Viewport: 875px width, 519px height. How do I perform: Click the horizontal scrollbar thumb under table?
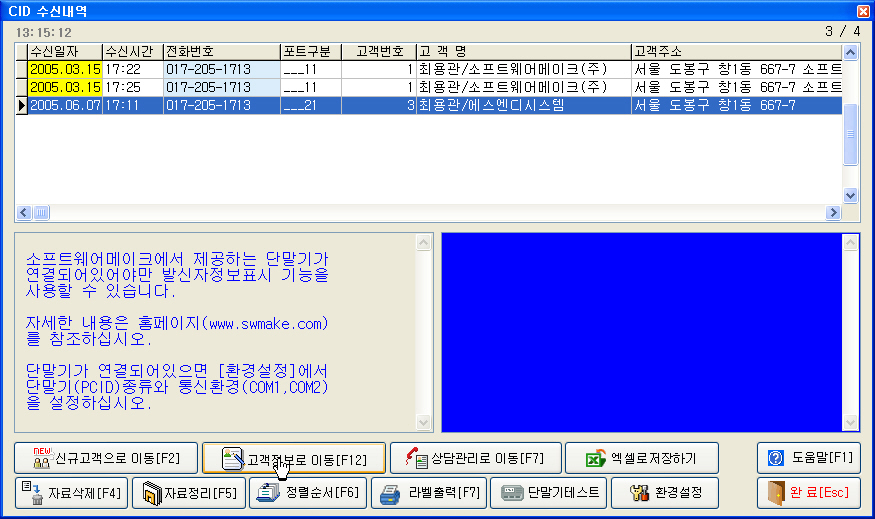tap(41, 213)
